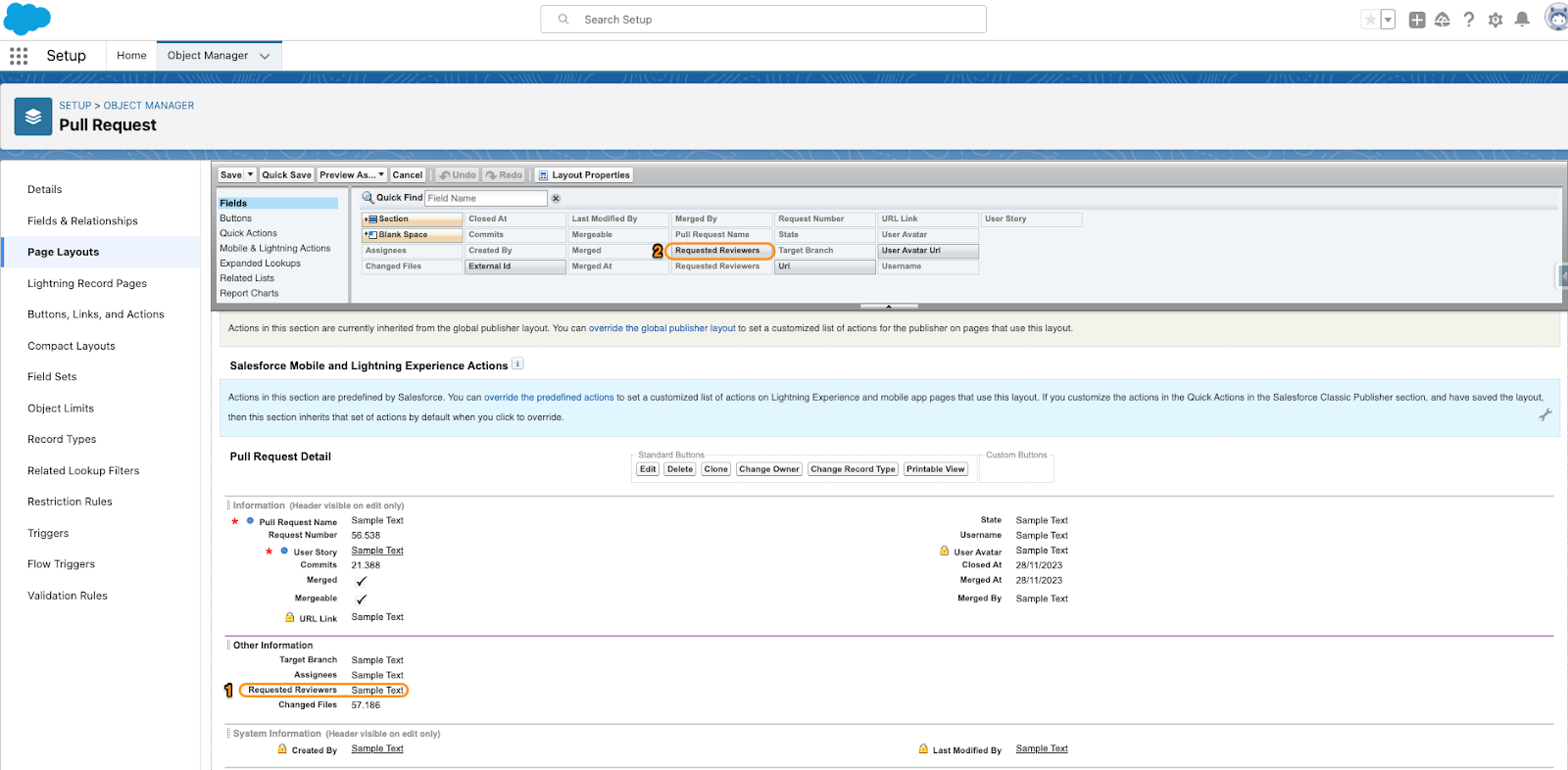
Task: Open Fields & Relationships in sidebar
Action: pos(82,221)
